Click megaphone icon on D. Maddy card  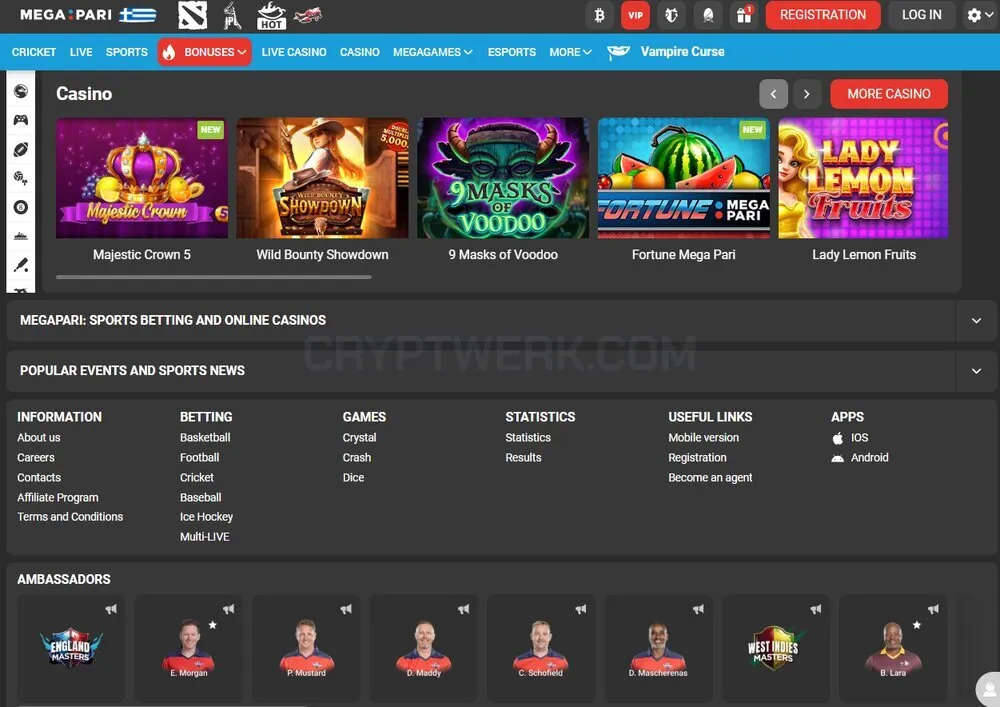click(464, 609)
